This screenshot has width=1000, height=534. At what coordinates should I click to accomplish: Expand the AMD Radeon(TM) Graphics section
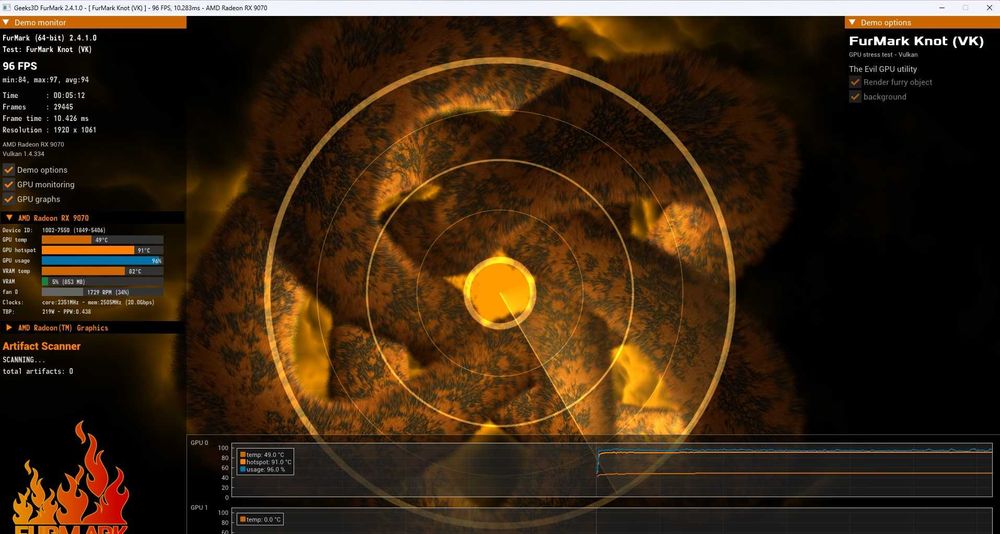pos(10,327)
